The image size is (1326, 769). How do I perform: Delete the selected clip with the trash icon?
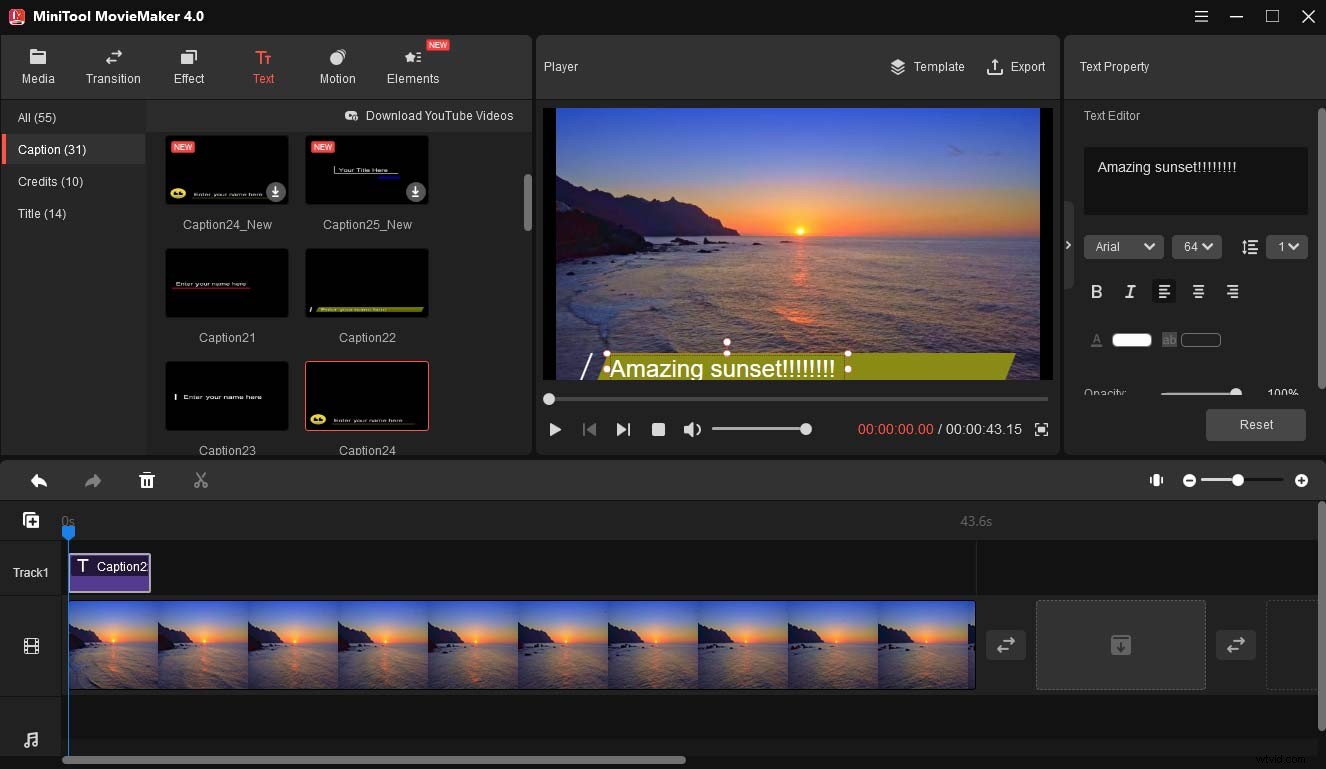[x=147, y=480]
